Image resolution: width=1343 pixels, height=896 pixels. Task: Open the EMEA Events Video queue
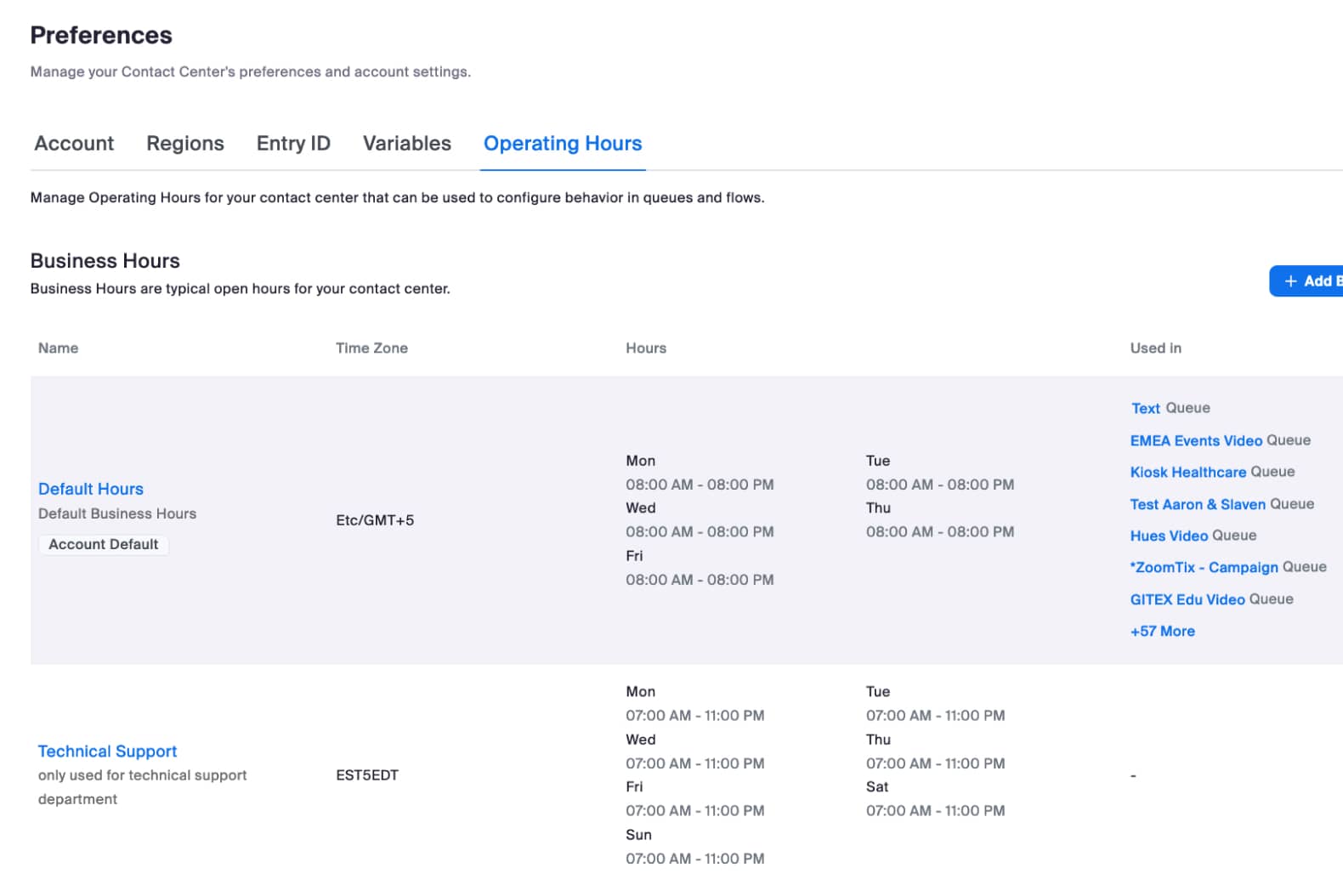(1196, 440)
